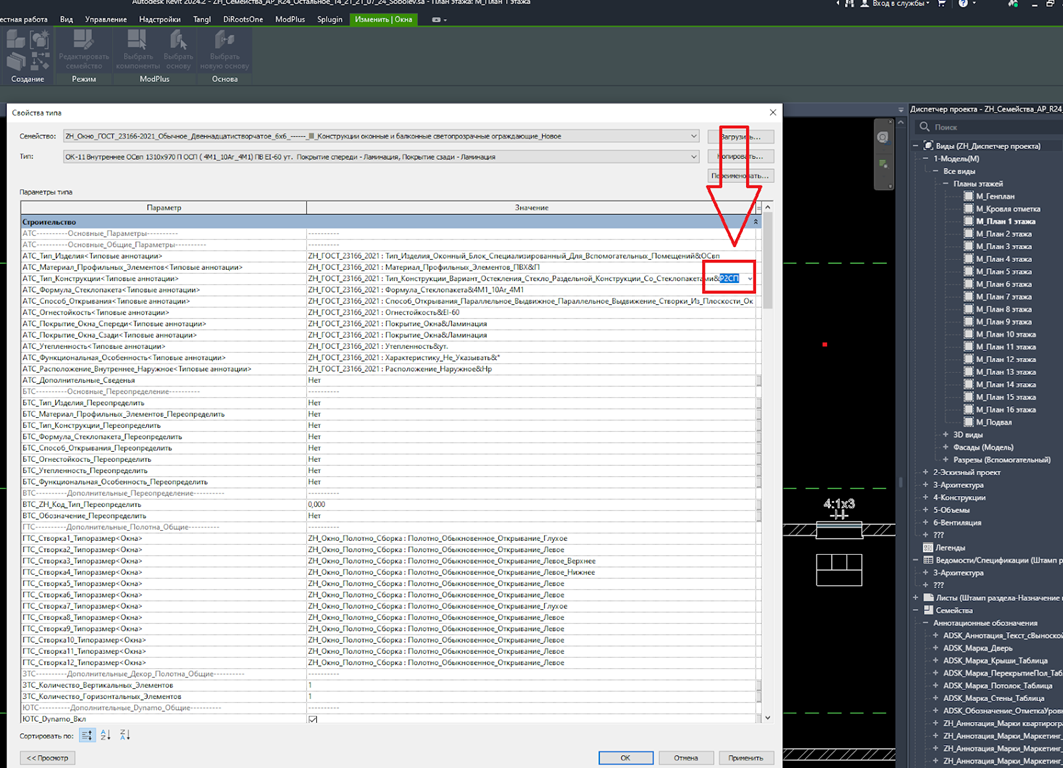Sort parameters ascending A to Z
This screenshot has height=768, width=1063.
pyautogui.click(x=106, y=735)
